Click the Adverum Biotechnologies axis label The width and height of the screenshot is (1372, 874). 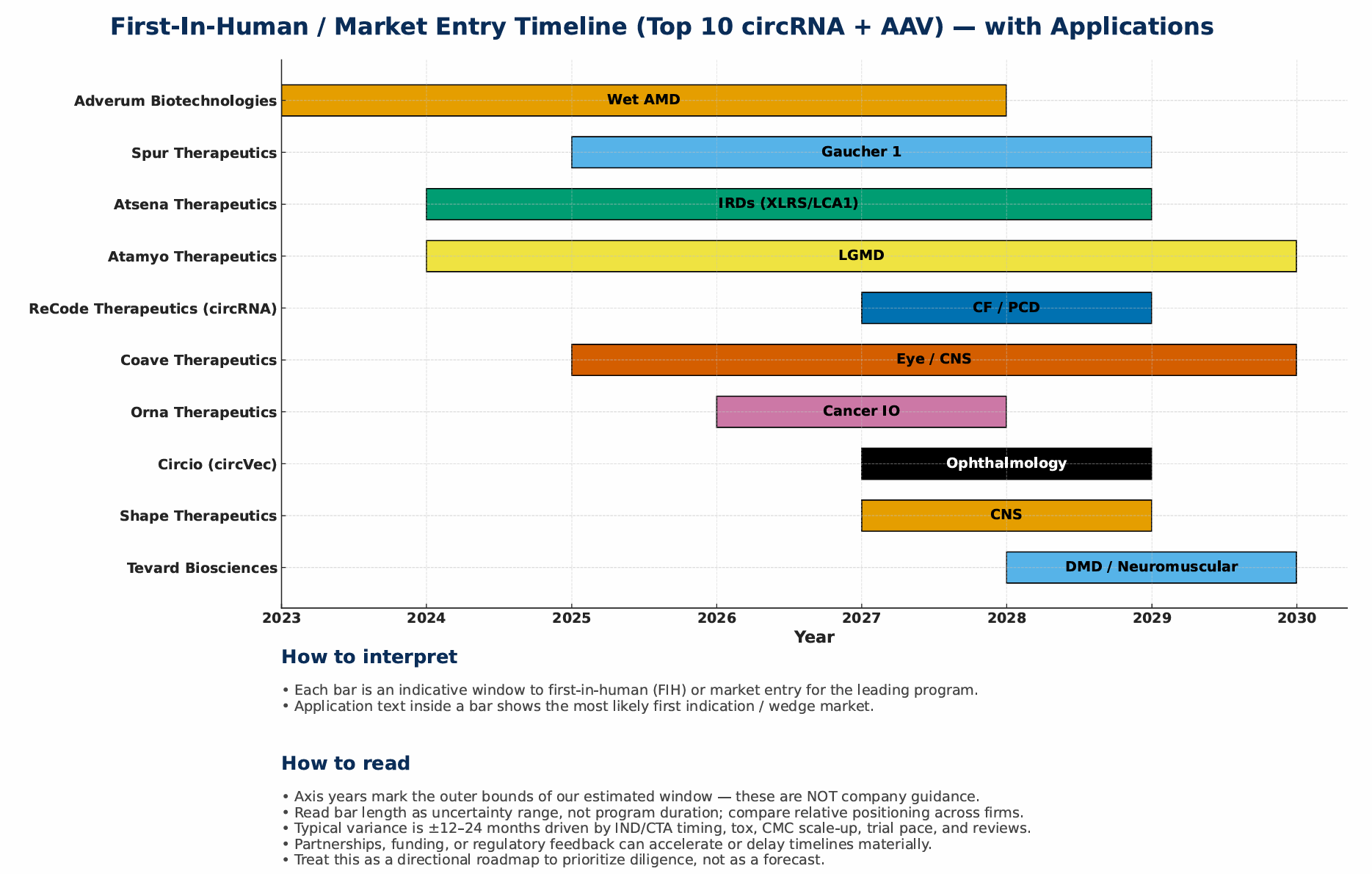(x=175, y=101)
